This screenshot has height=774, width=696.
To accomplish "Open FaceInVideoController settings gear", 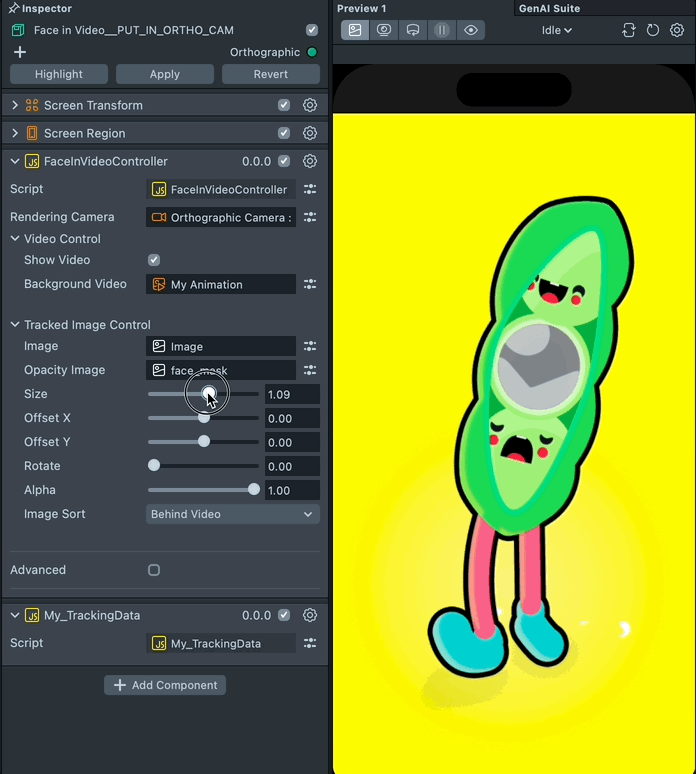I will (309, 161).
